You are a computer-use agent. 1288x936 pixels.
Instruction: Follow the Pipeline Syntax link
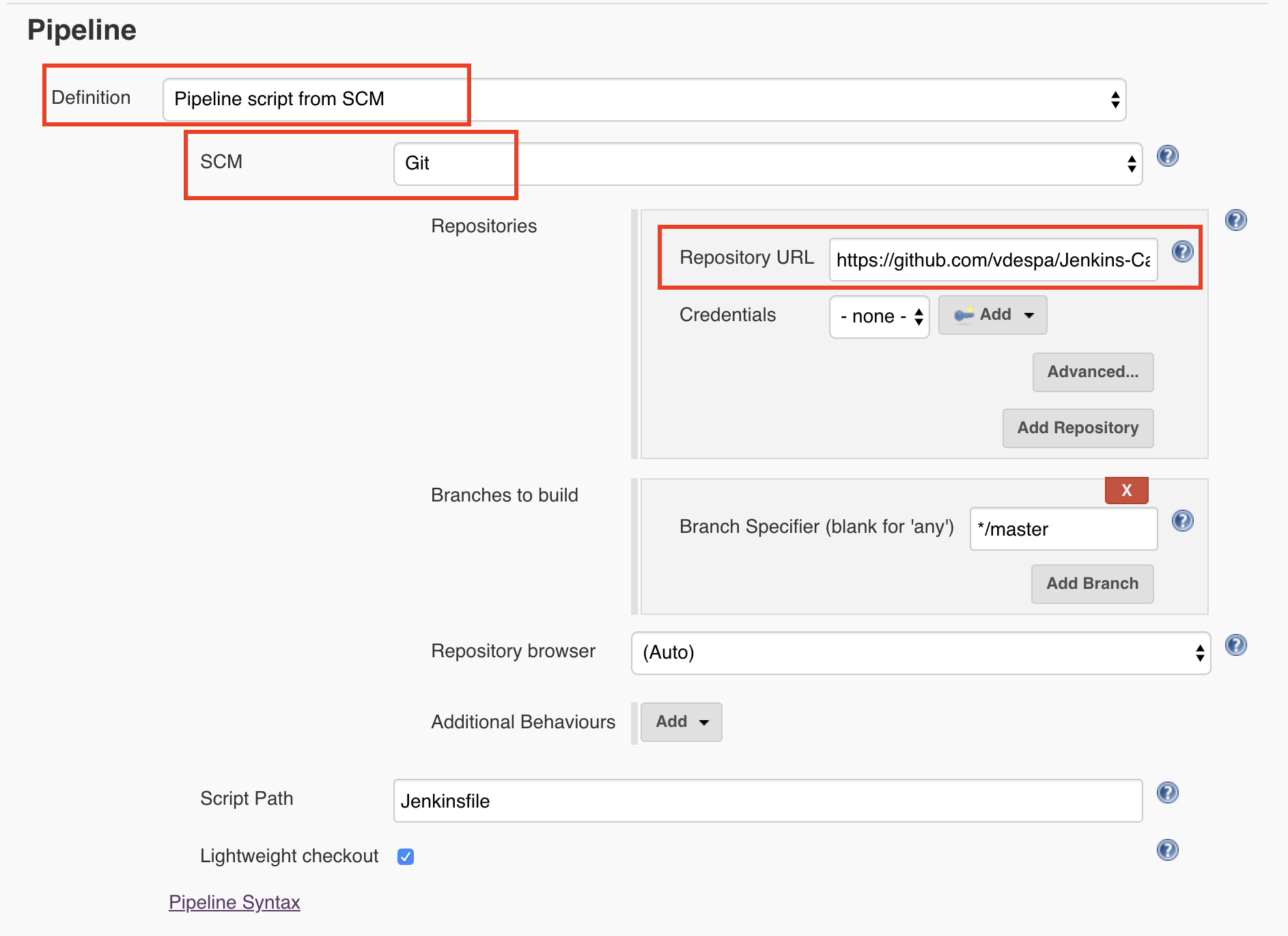click(234, 903)
